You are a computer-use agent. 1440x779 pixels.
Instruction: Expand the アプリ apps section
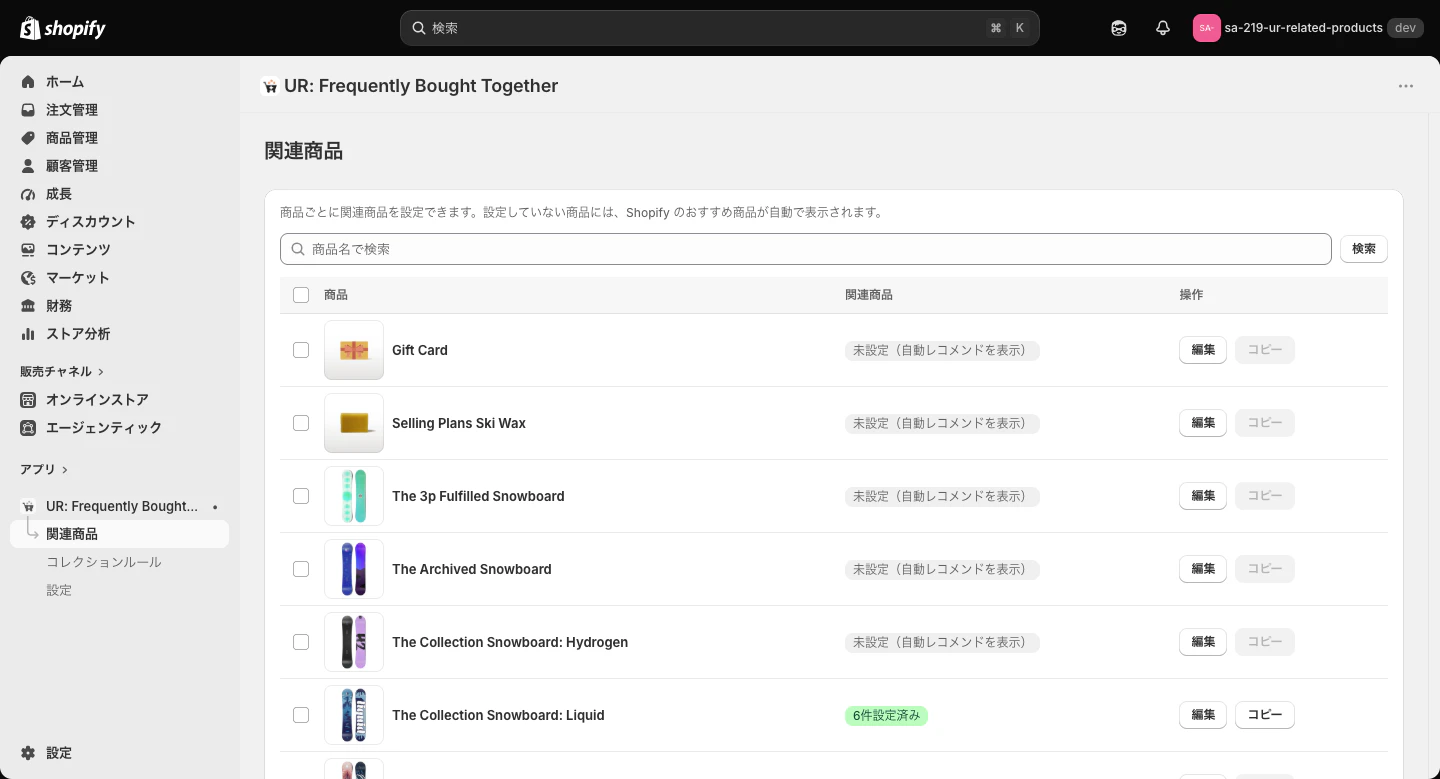(45, 470)
